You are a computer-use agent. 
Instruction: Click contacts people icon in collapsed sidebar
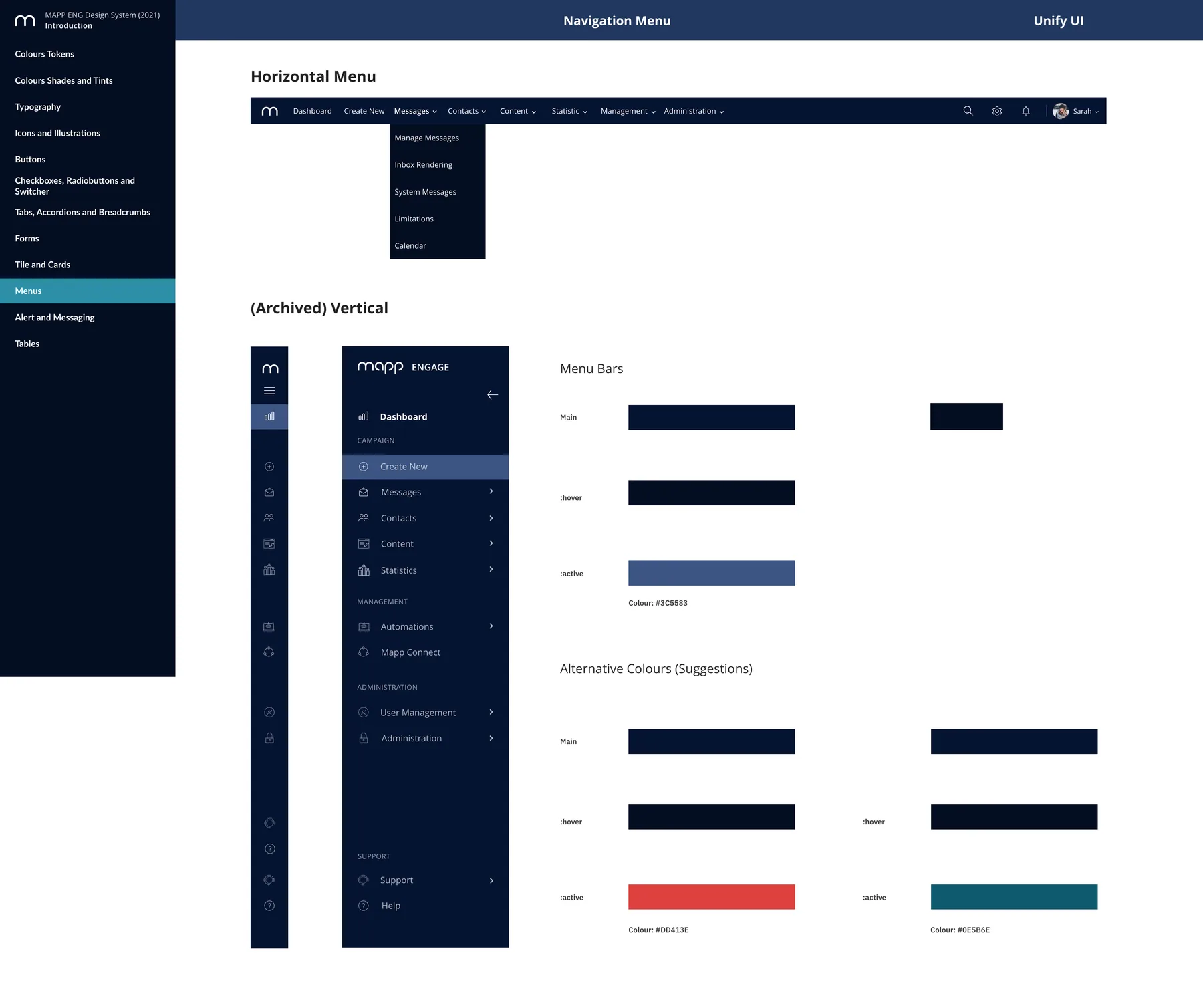269,517
